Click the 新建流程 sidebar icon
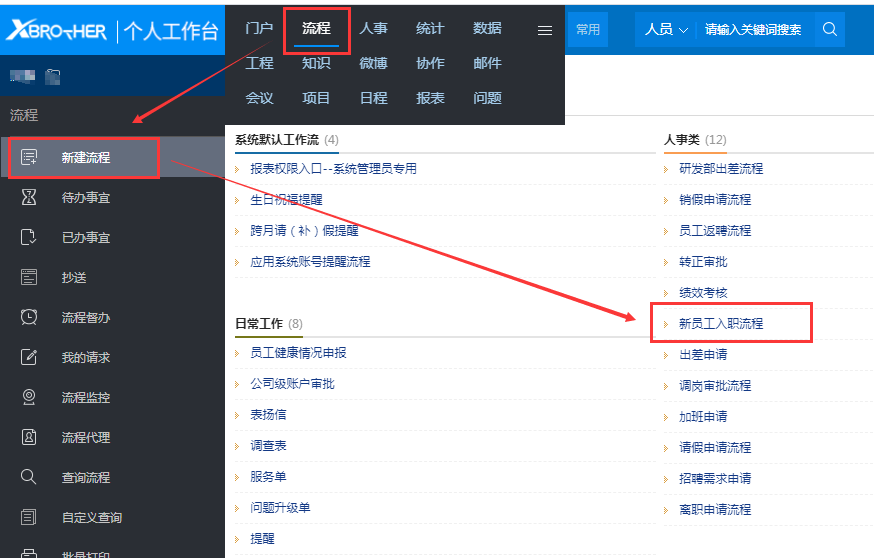This screenshot has width=874, height=558. point(29,157)
